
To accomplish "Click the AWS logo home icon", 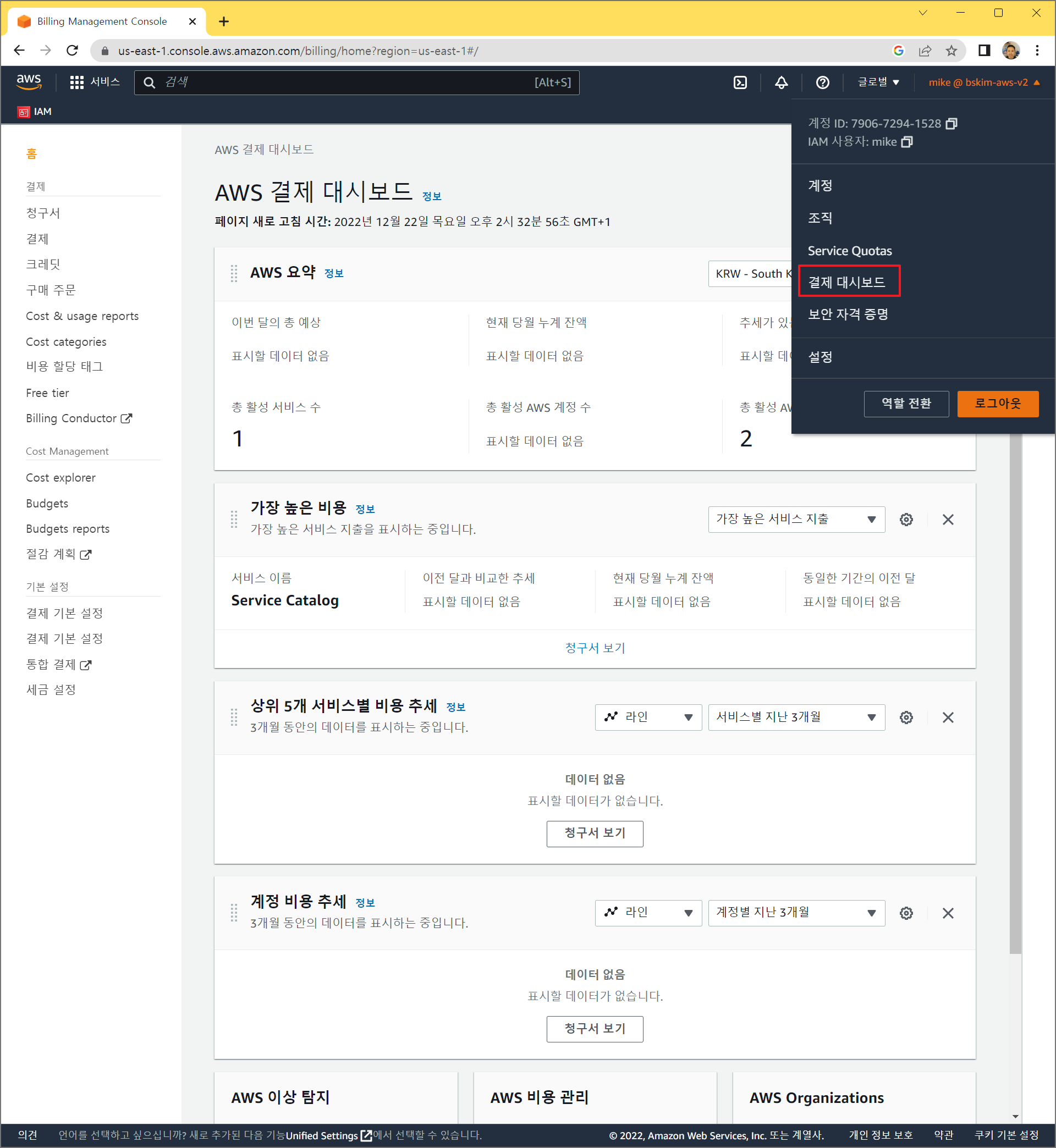I will pyautogui.click(x=29, y=82).
